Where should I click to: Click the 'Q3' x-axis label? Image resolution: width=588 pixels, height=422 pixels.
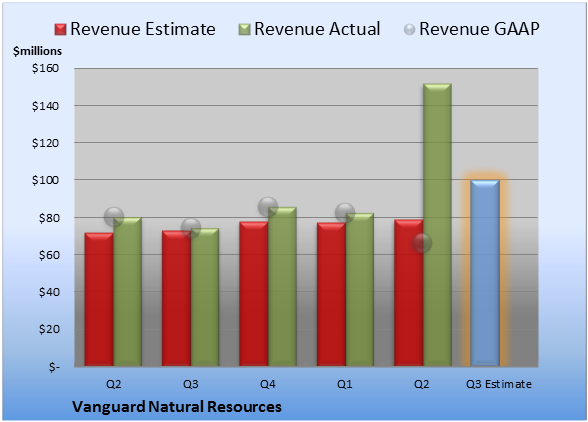pos(191,384)
